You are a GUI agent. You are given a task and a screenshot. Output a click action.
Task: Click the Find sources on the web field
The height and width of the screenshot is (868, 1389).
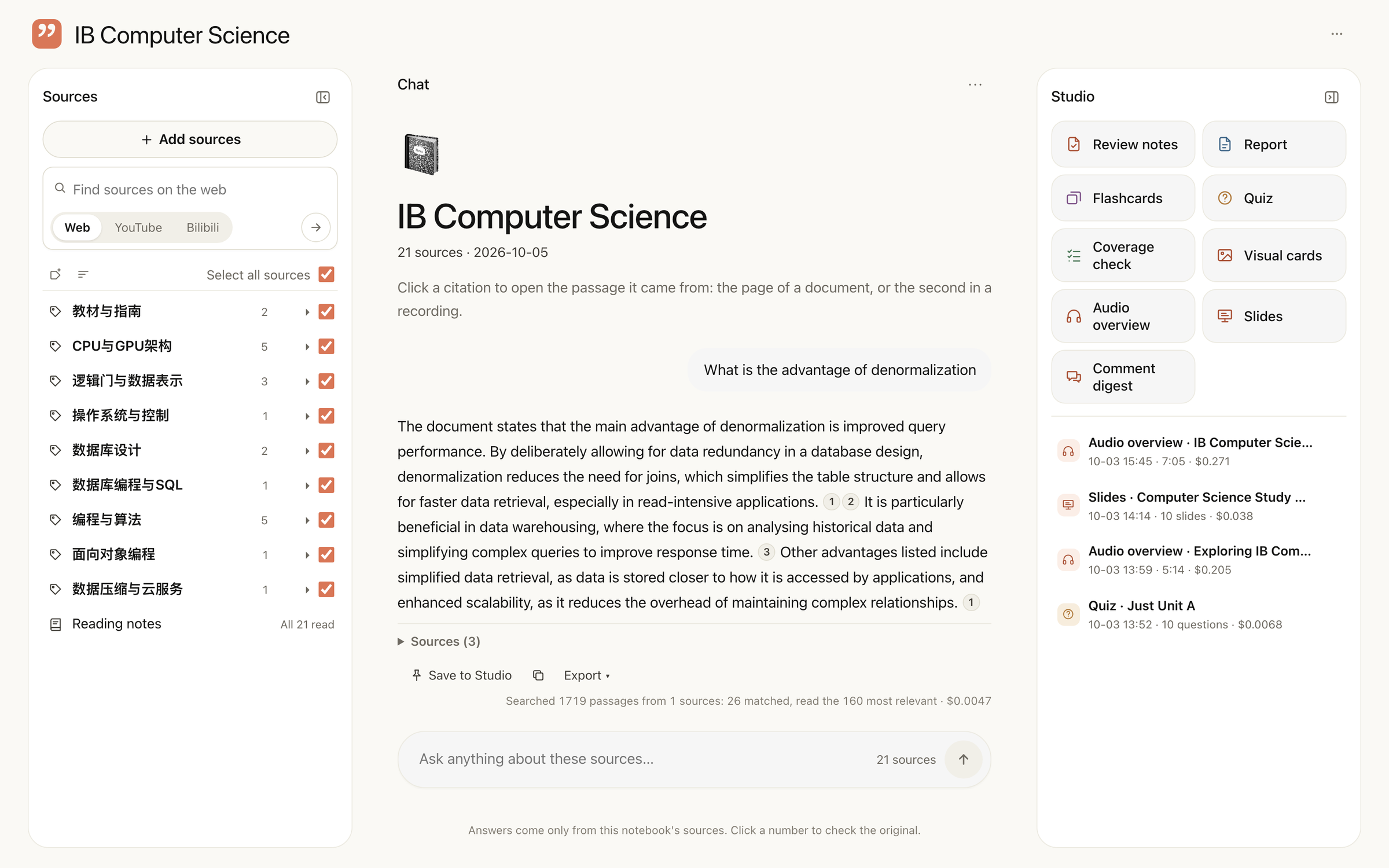coord(191,190)
